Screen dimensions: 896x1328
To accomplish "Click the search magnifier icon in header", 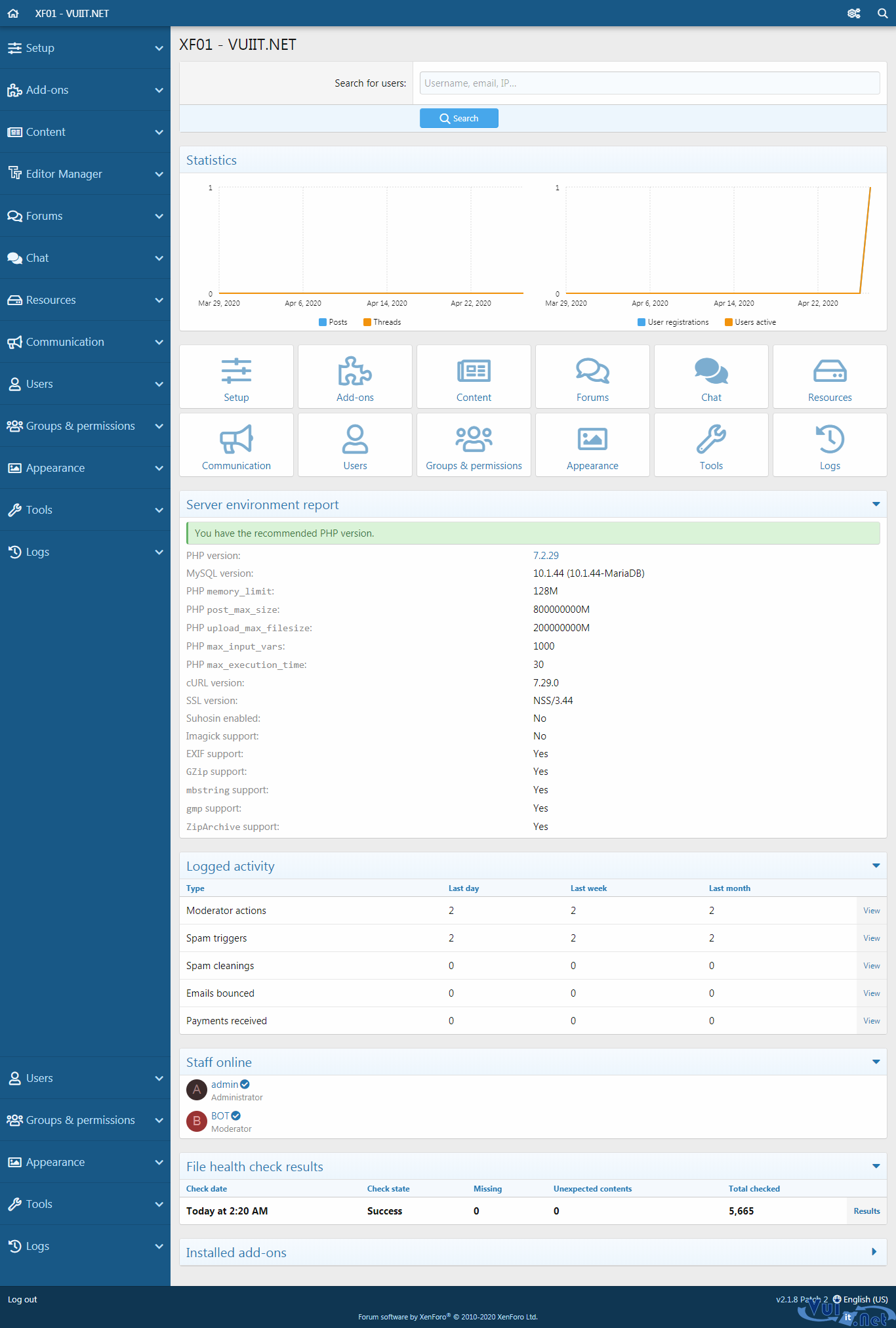I will 882,13.
